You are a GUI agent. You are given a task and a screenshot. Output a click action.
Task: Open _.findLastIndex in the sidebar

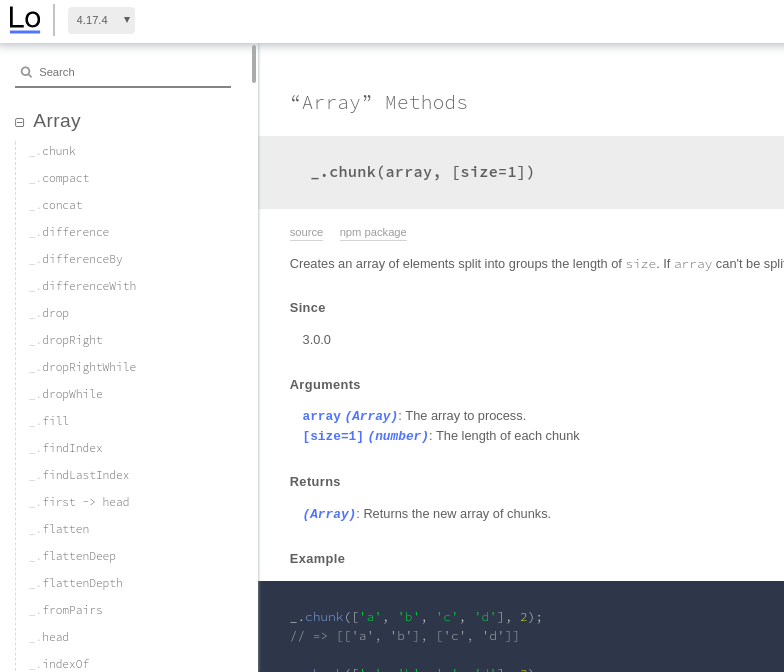[x=79, y=475]
